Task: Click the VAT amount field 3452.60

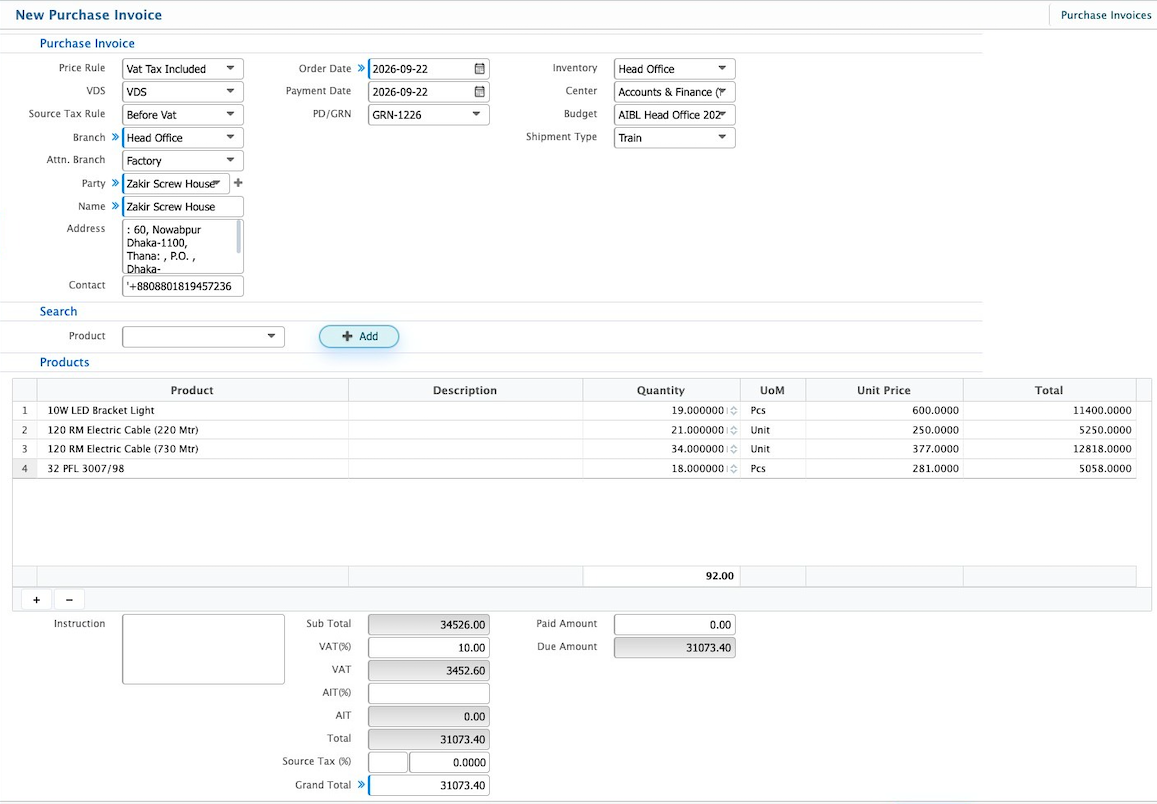Action: point(429,670)
